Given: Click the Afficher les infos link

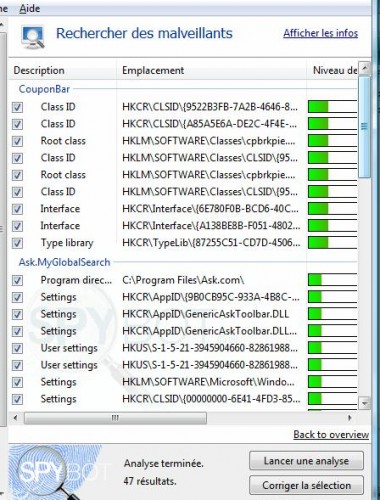Looking at the screenshot, I should click(321, 33).
